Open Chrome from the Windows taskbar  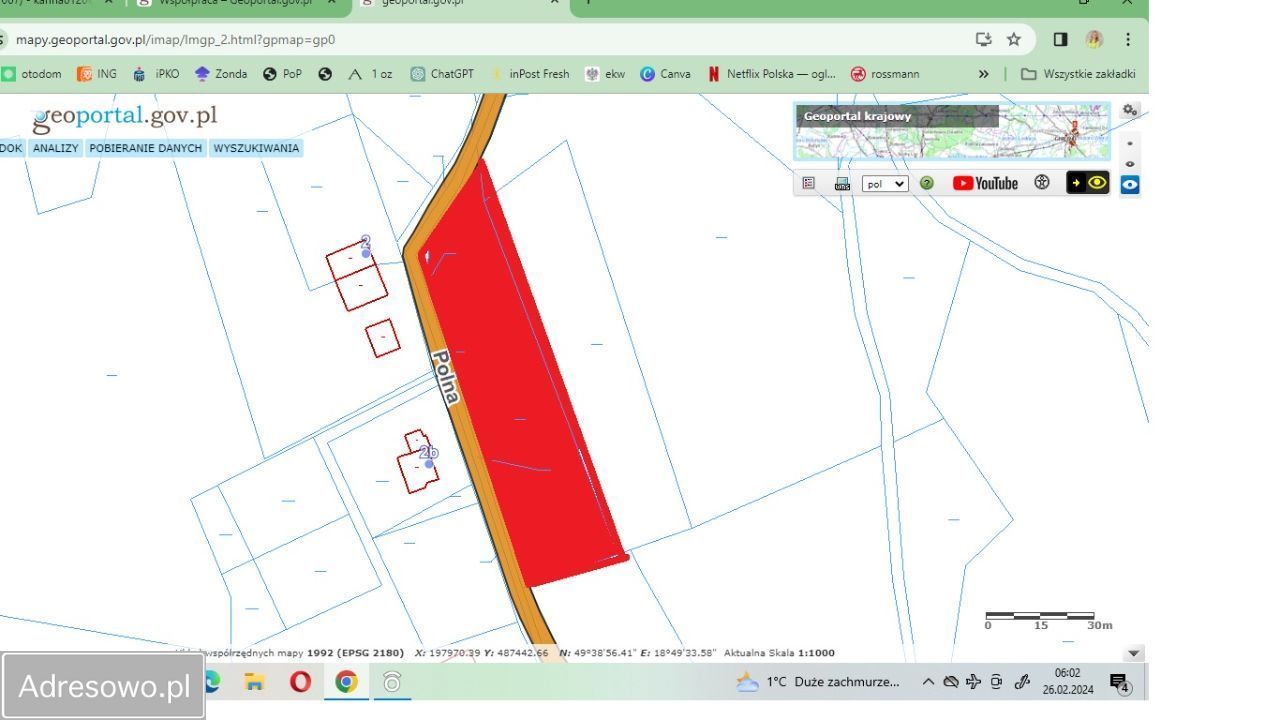(x=346, y=682)
